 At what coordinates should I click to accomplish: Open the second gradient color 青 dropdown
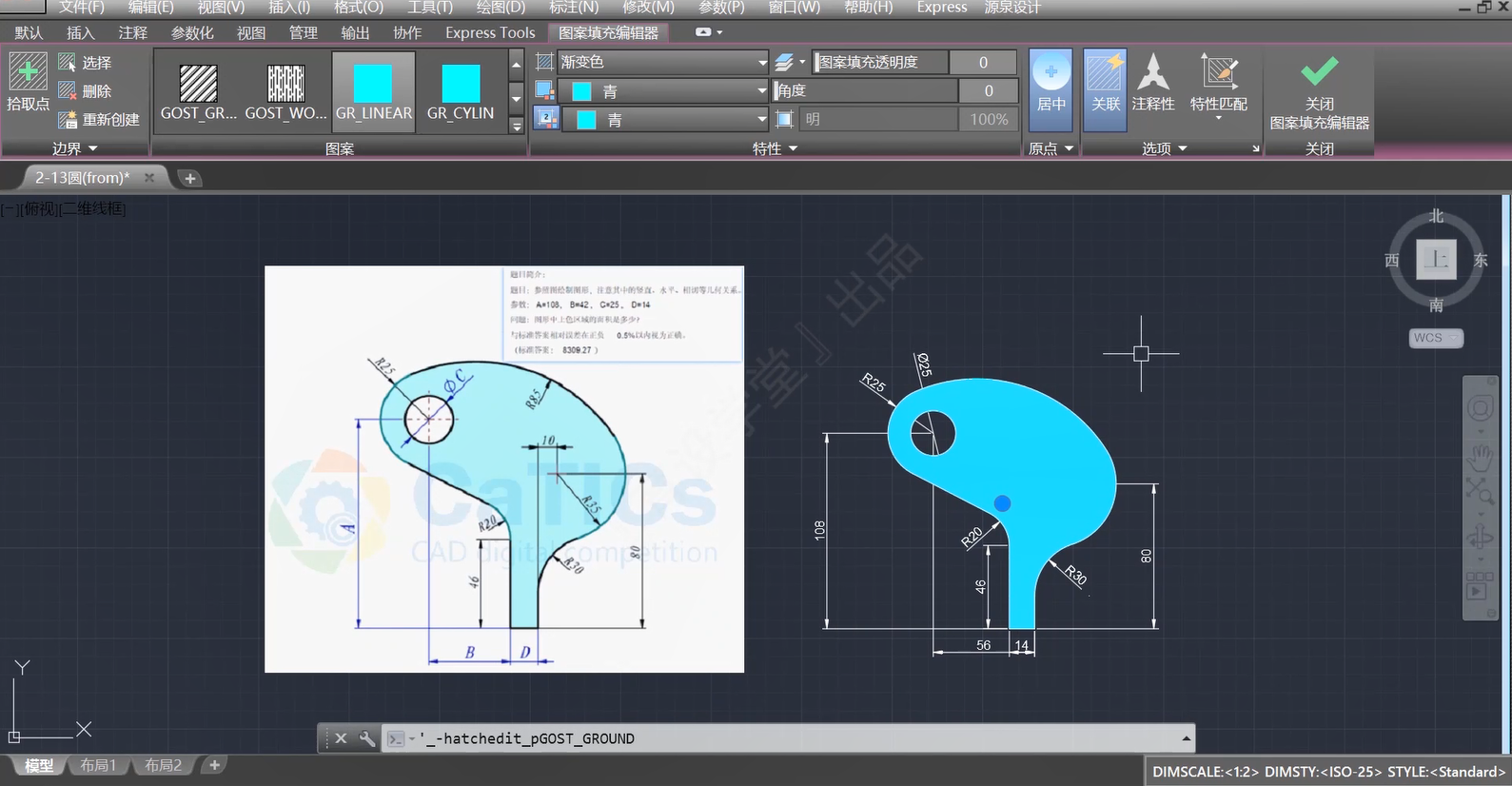tap(762, 120)
